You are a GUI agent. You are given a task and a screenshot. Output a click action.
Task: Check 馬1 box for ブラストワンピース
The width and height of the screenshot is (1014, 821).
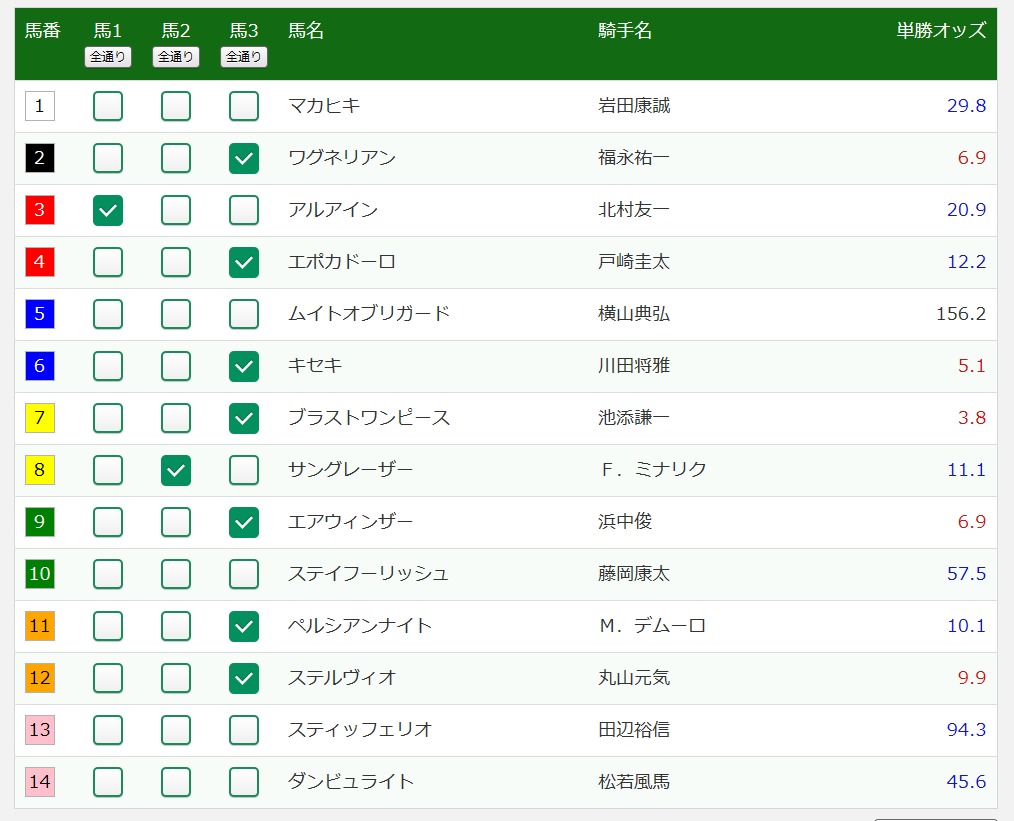(x=108, y=418)
